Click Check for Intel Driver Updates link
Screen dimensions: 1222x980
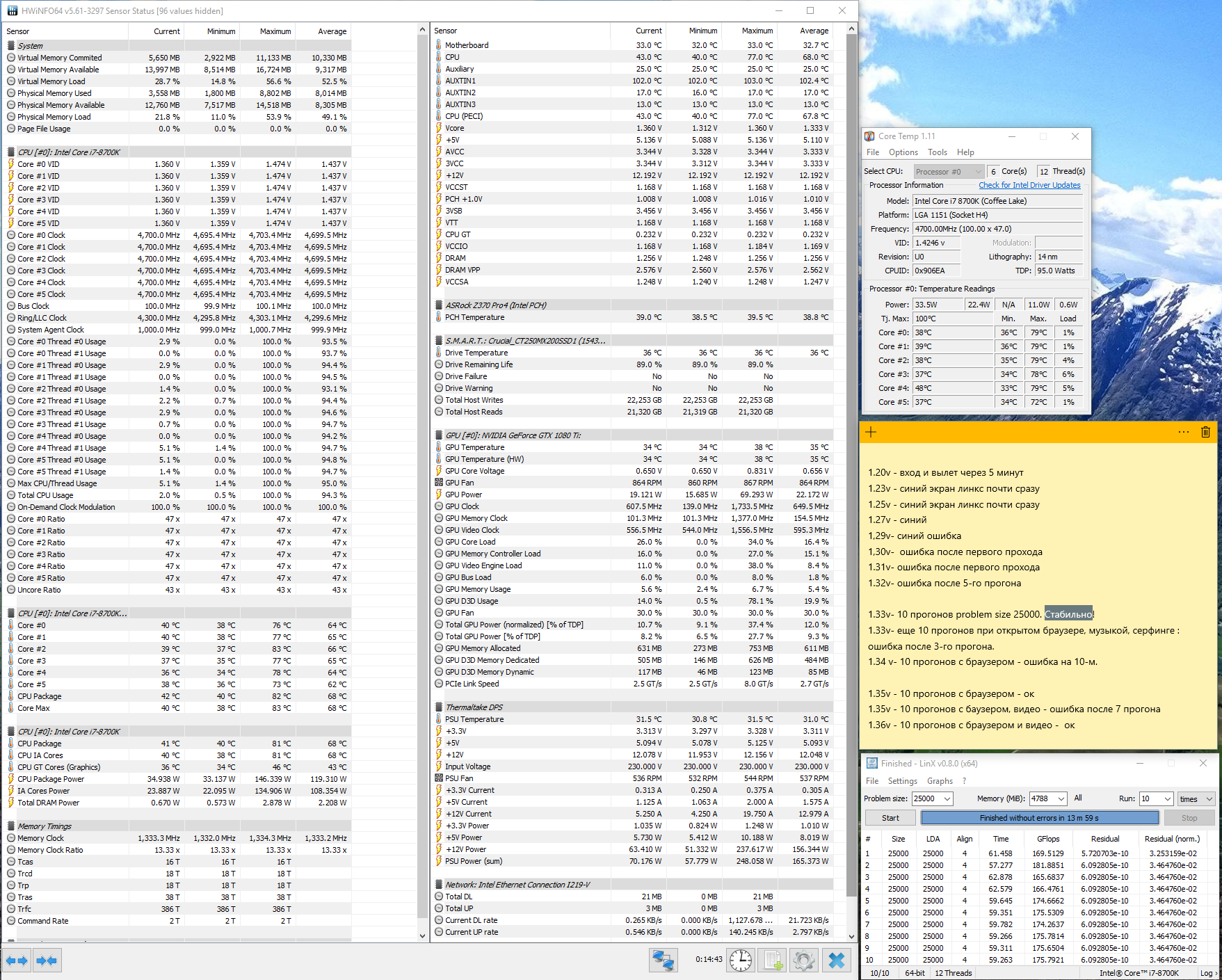(1029, 185)
